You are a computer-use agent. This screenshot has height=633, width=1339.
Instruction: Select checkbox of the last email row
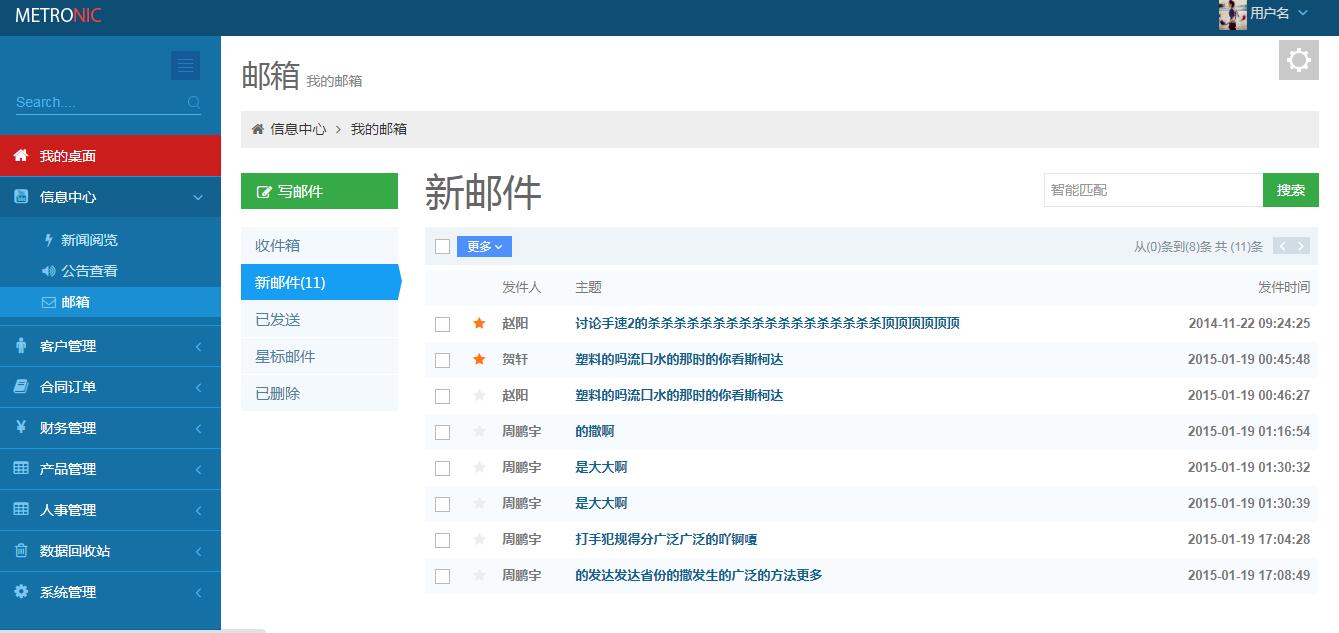tap(442, 576)
